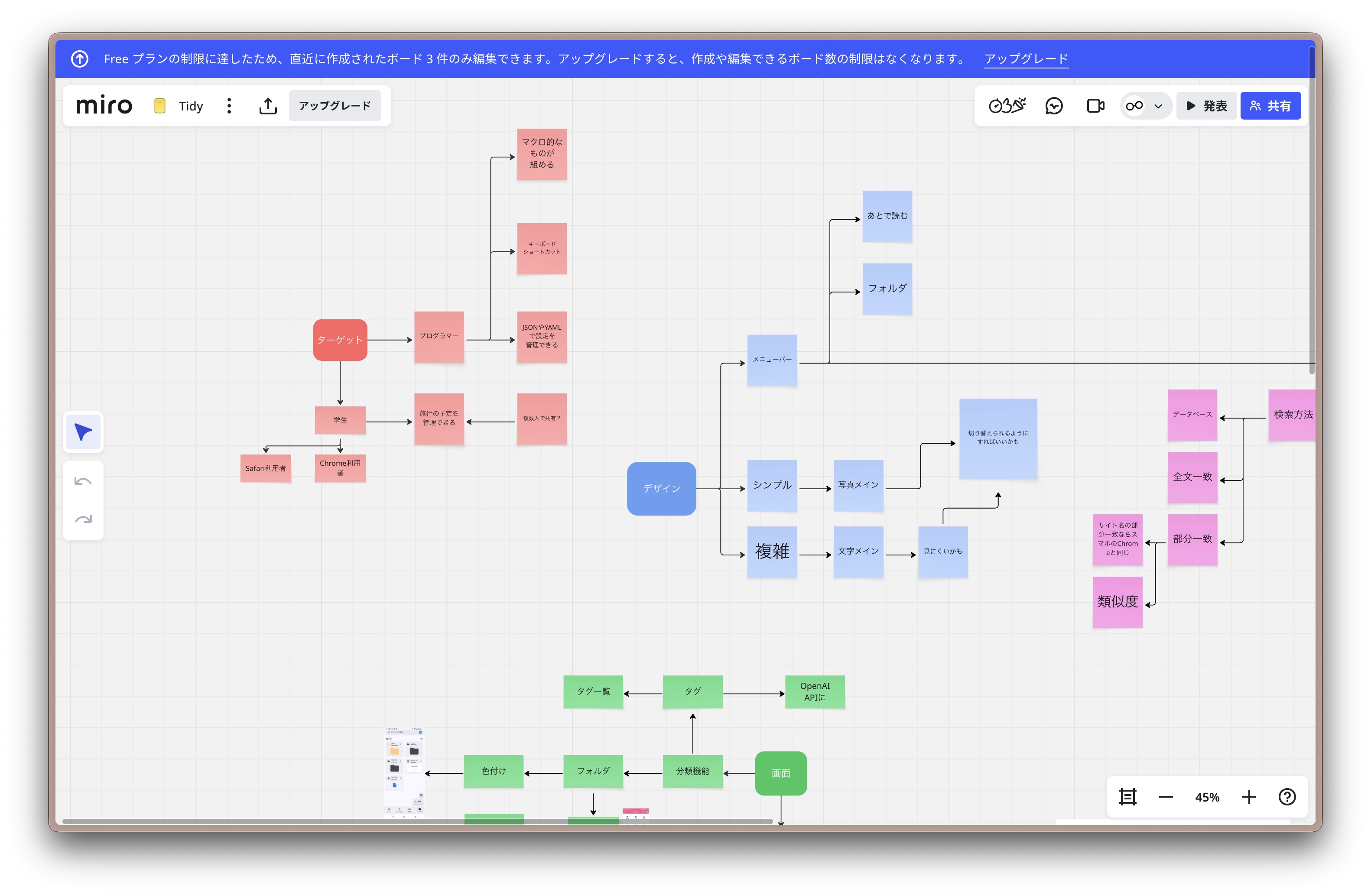Screen dimensions: 1371x896
Task: Click the undo arrow icon
Action: click(x=83, y=481)
